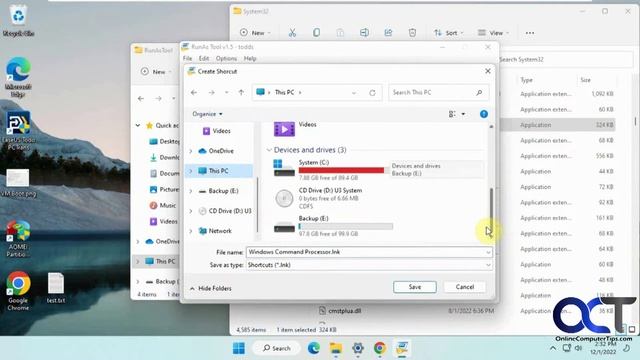Open AOMEI Partition desktop icon
This screenshot has width=640, height=360.
[18, 239]
